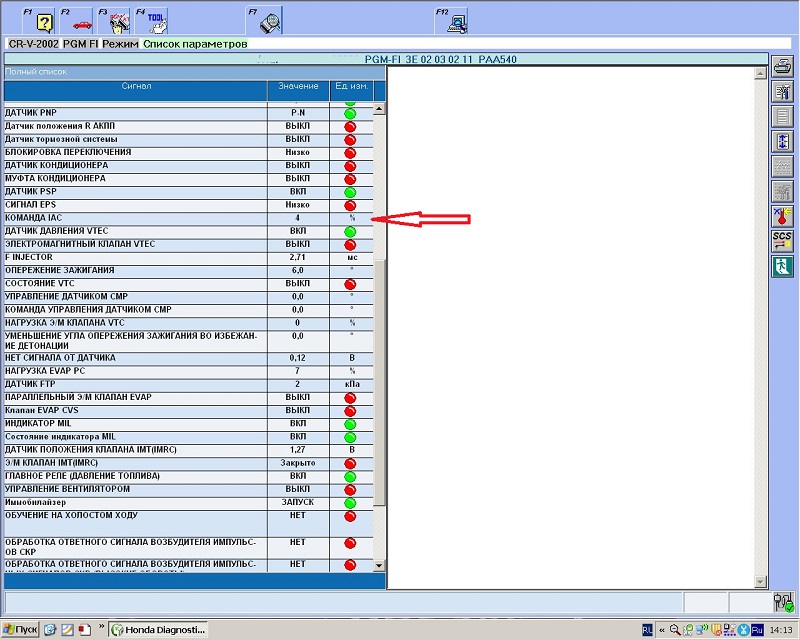Click the taskbar clock showing 14:13
Image resolution: width=800 pixels, height=640 pixels.
[781, 630]
